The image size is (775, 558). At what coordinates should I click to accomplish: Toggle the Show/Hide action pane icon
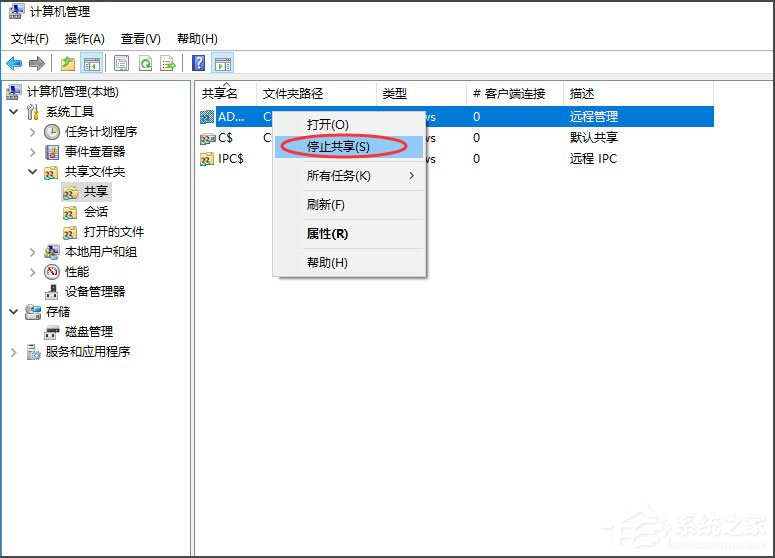coord(222,63)
